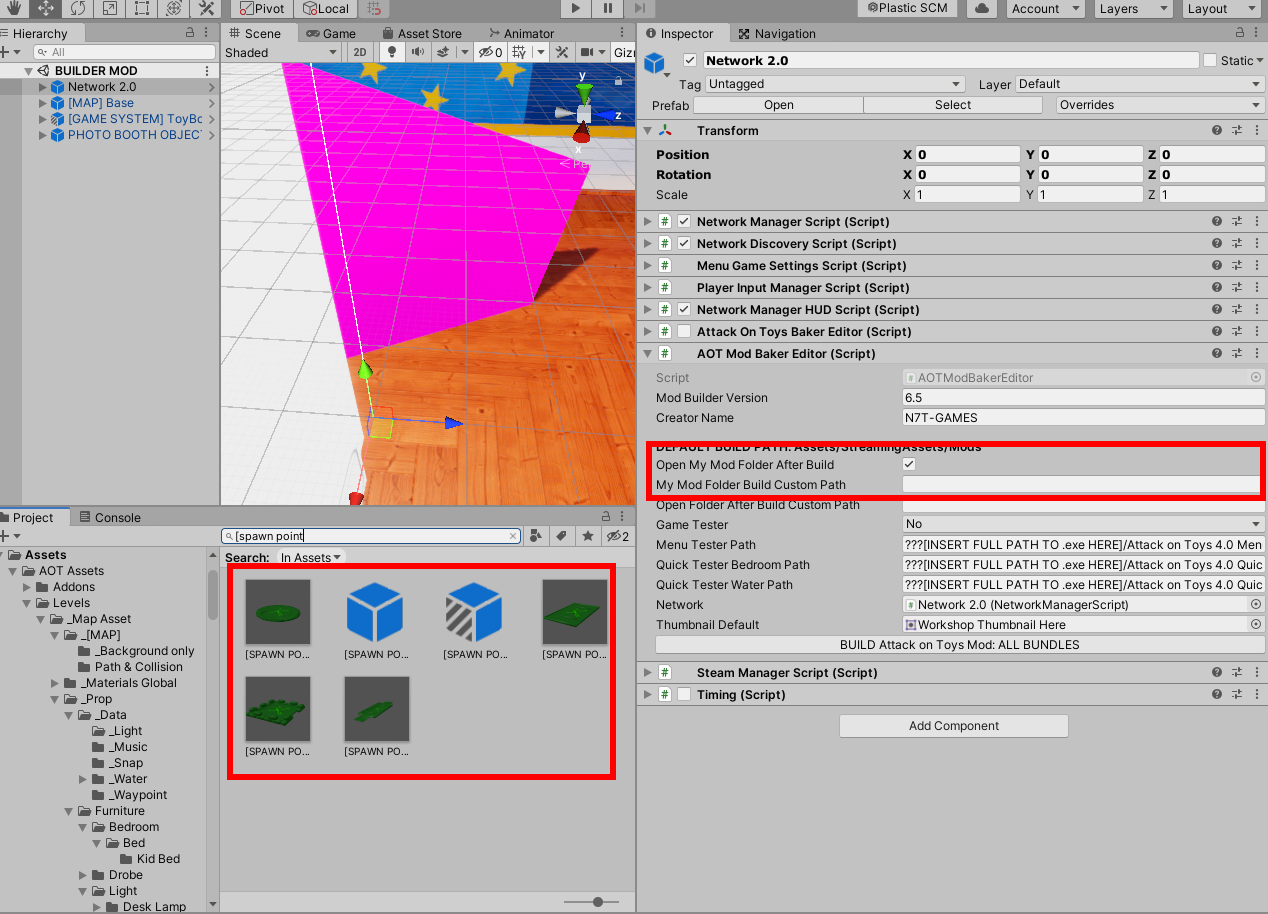Select the Rotate tool

(x=77, y=8)
